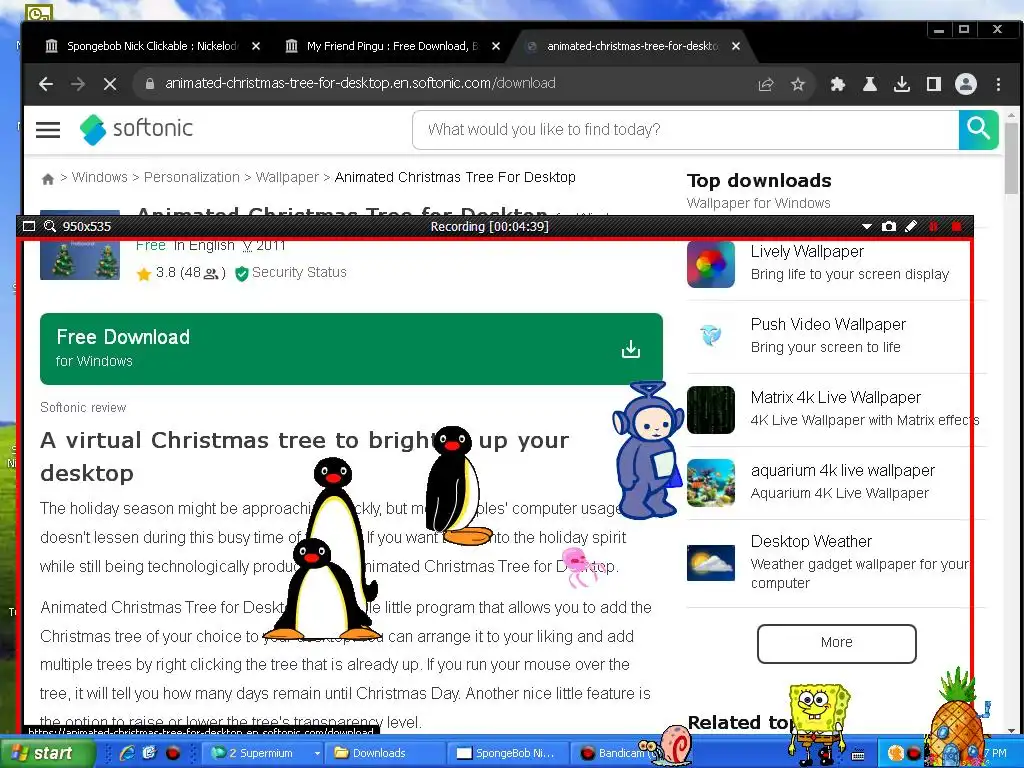Image resolution: width=1024 pixels, height=768 pixels.
Task: Open the Personalization breadcrumb link
Action: coord(192,177)
